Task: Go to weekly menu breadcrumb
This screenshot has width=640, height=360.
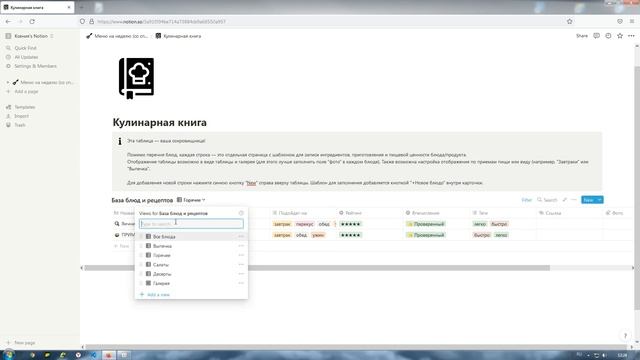Action: click(117, 36)
